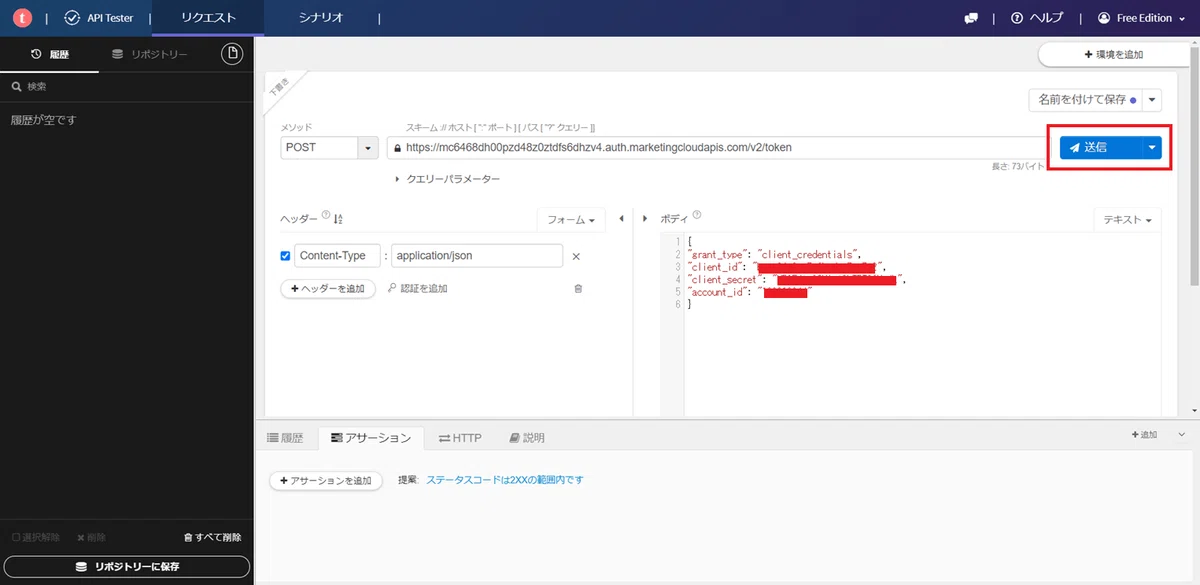
Task: Click 認証を追加 link
Action: 417,288
